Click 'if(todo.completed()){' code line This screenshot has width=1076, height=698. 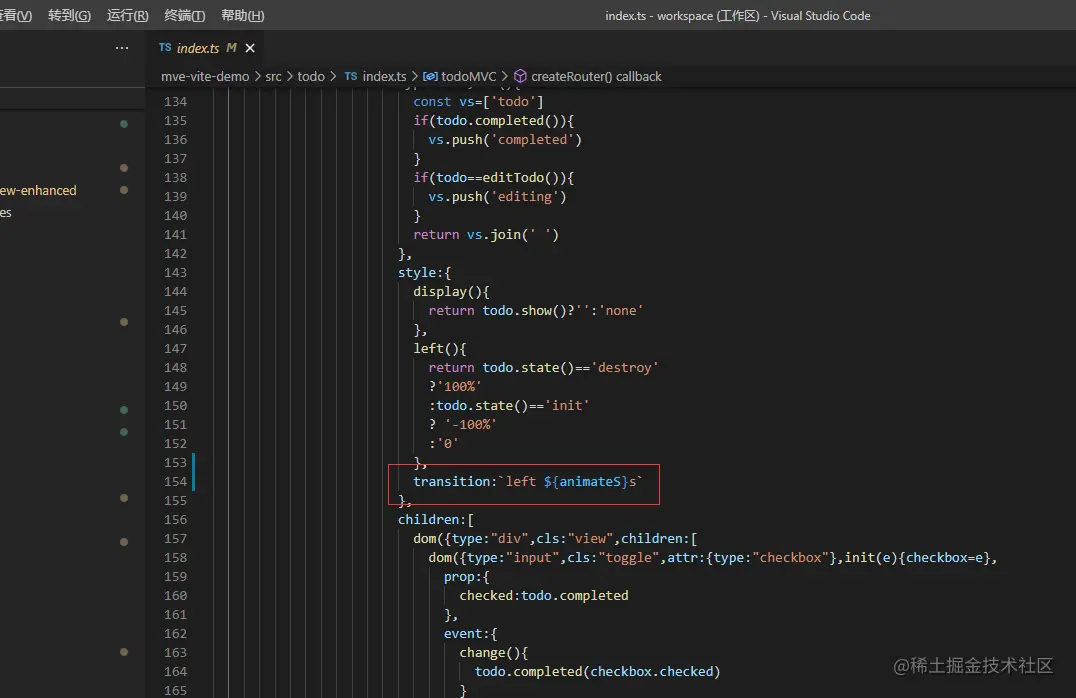493,120
